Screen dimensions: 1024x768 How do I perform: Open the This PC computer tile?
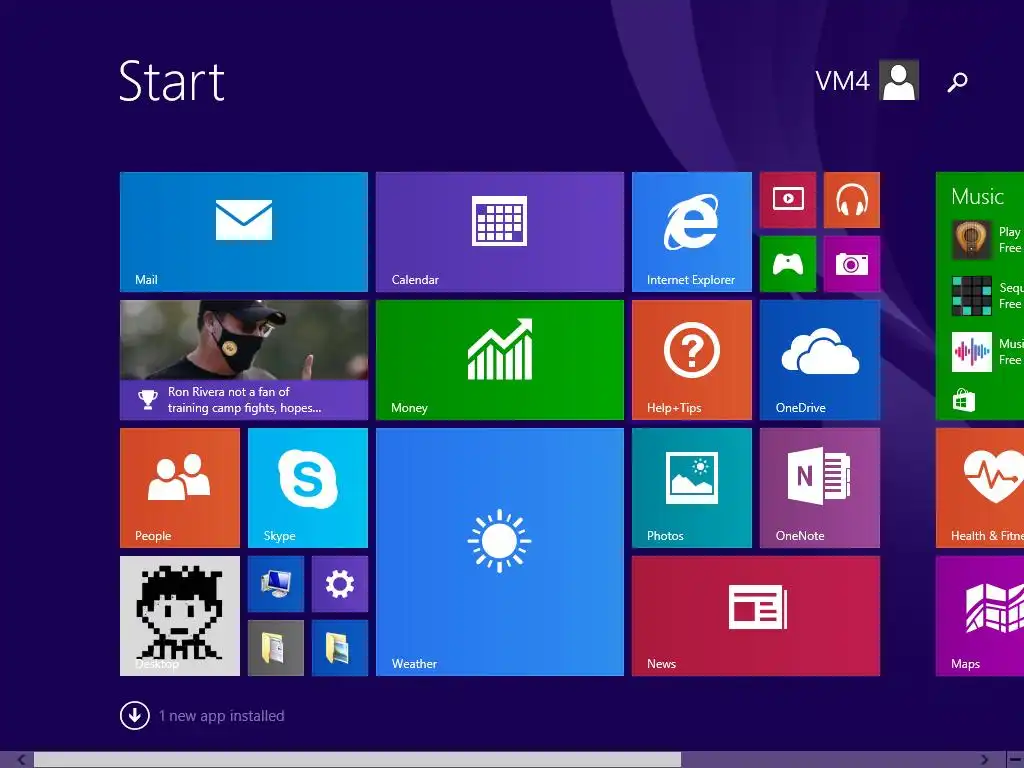click(x=276, y=584)
